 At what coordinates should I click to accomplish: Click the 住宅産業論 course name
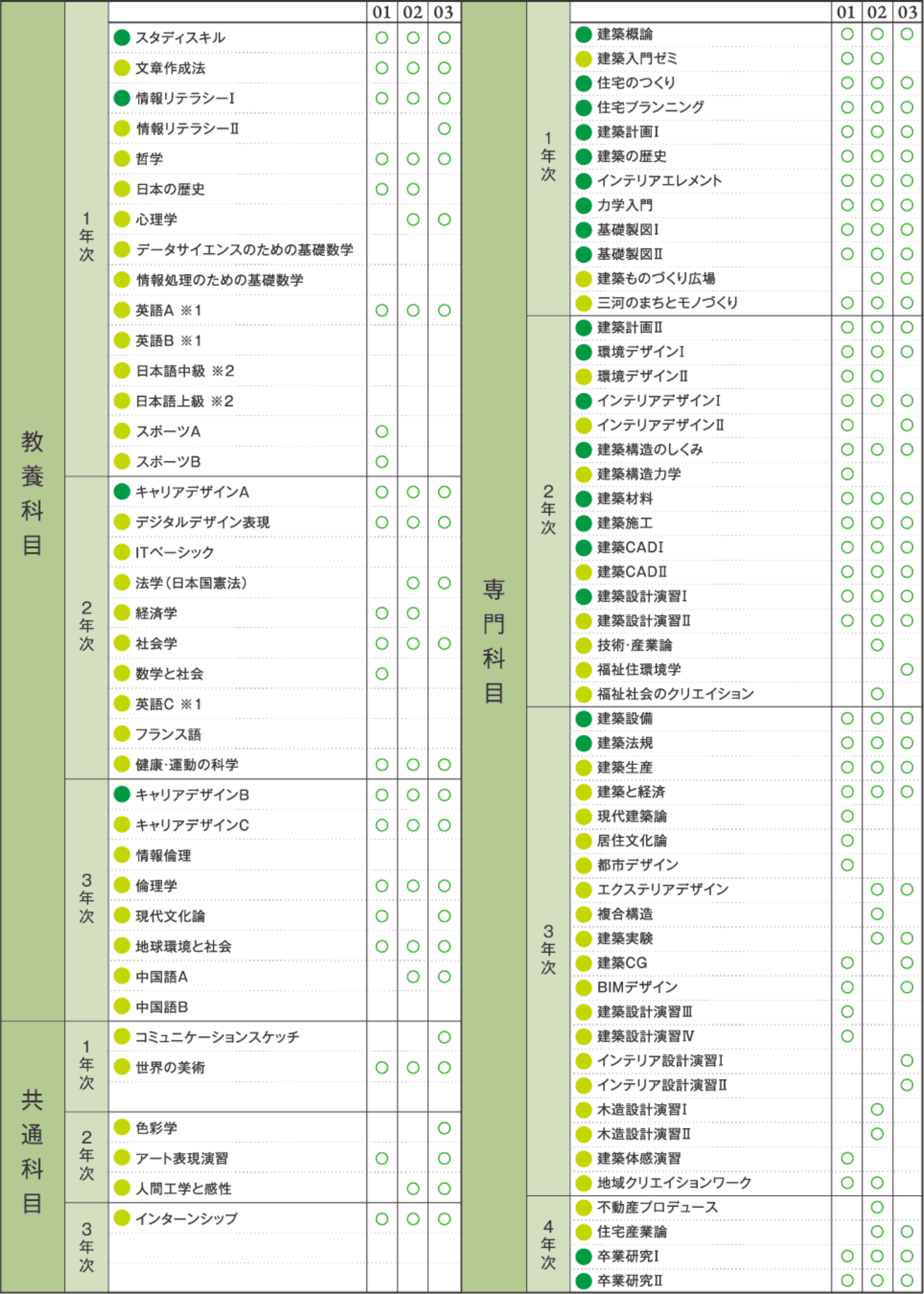click(x=632, y=1232)
